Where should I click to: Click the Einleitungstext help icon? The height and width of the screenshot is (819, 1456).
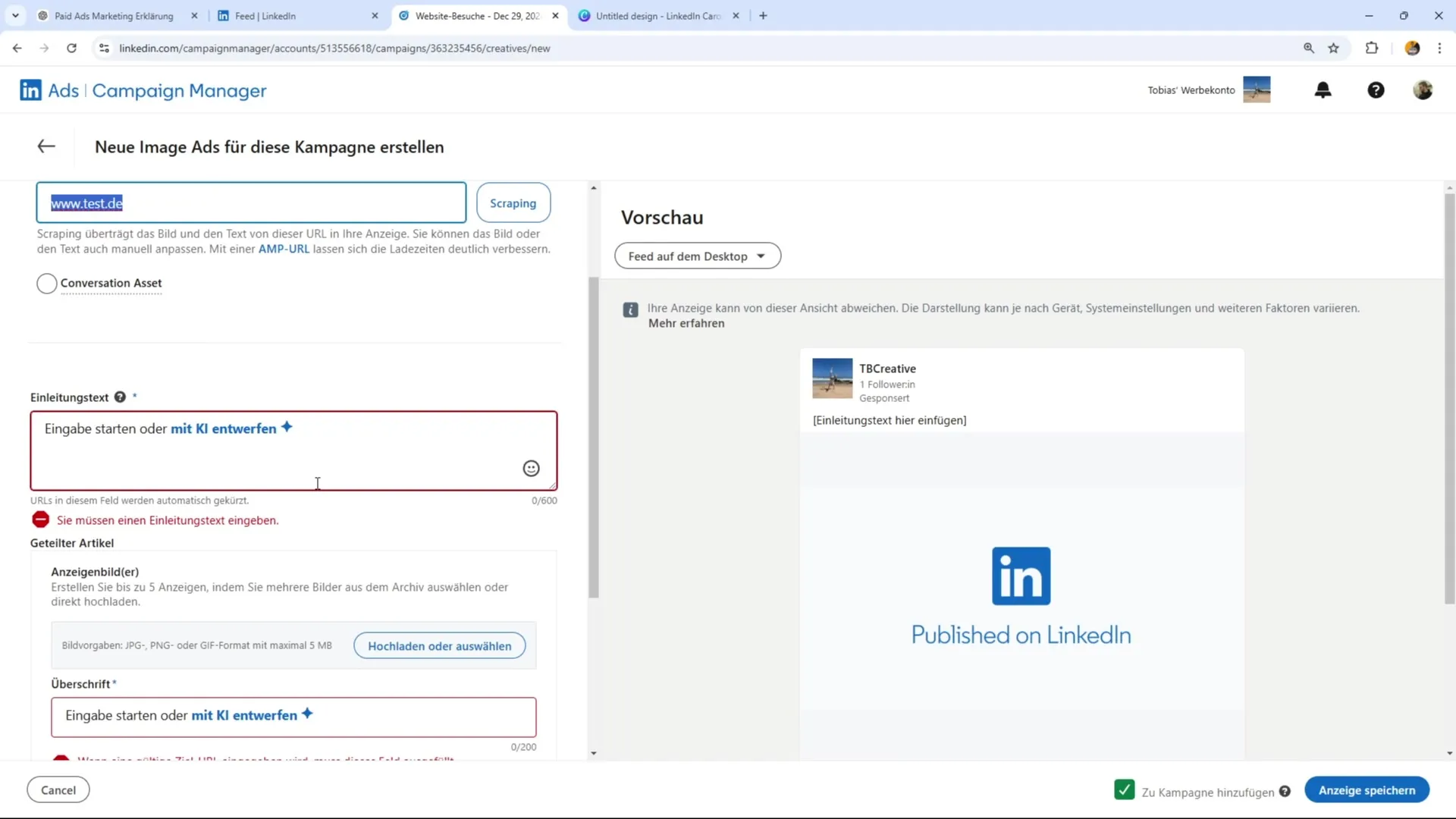click(120, 397)
